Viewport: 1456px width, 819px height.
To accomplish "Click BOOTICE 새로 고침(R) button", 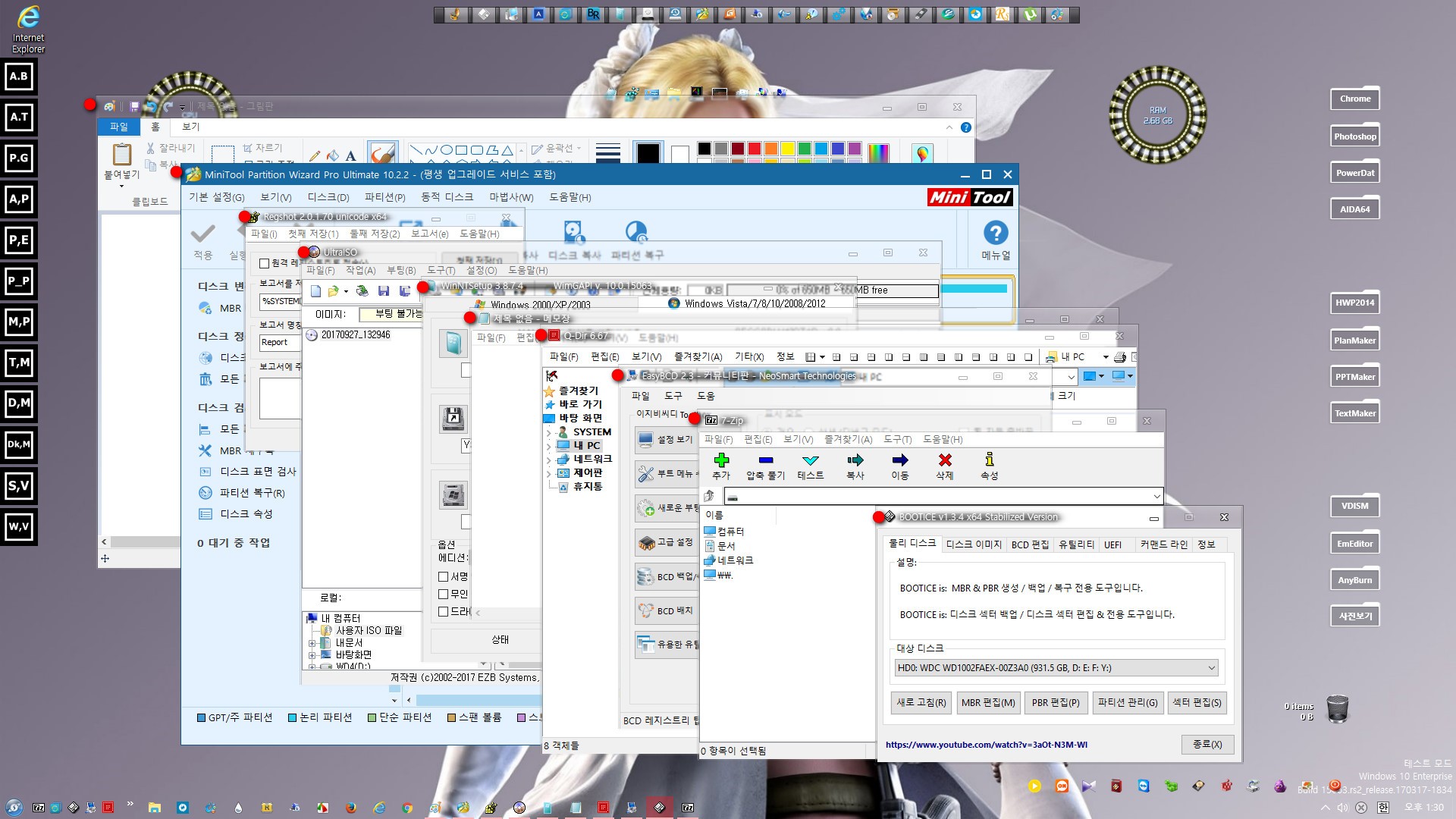I will 921,702.
